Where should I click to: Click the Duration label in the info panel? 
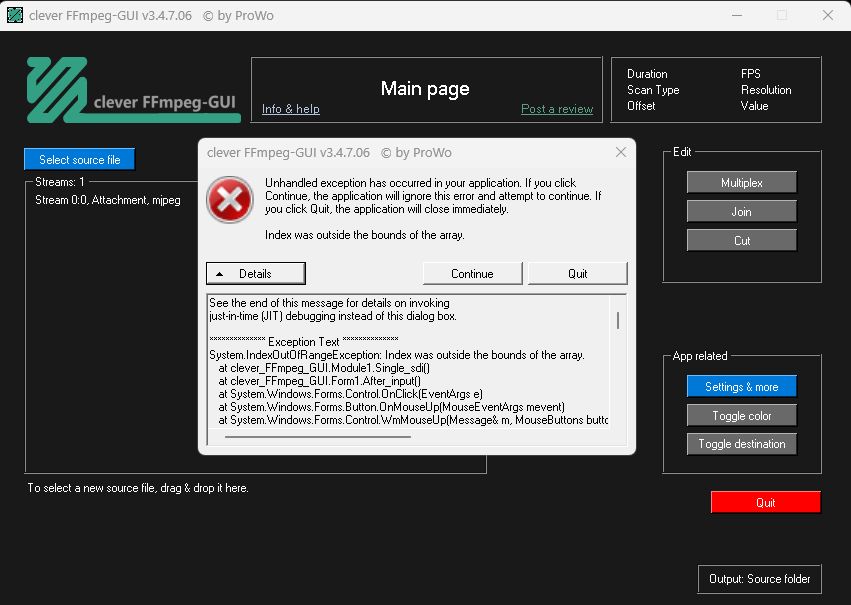point(647,74)
